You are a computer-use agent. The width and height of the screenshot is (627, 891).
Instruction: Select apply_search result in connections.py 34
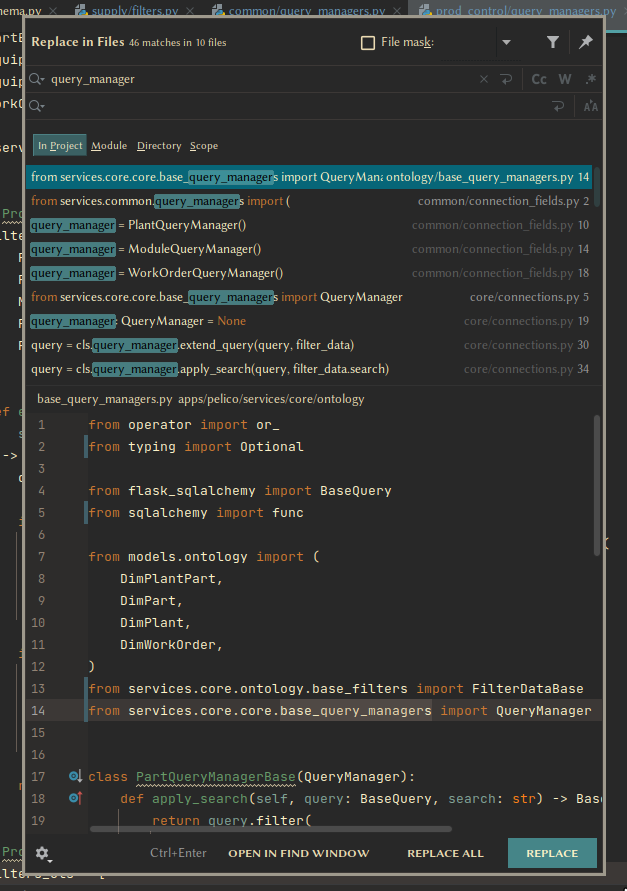tap(309, 369)
